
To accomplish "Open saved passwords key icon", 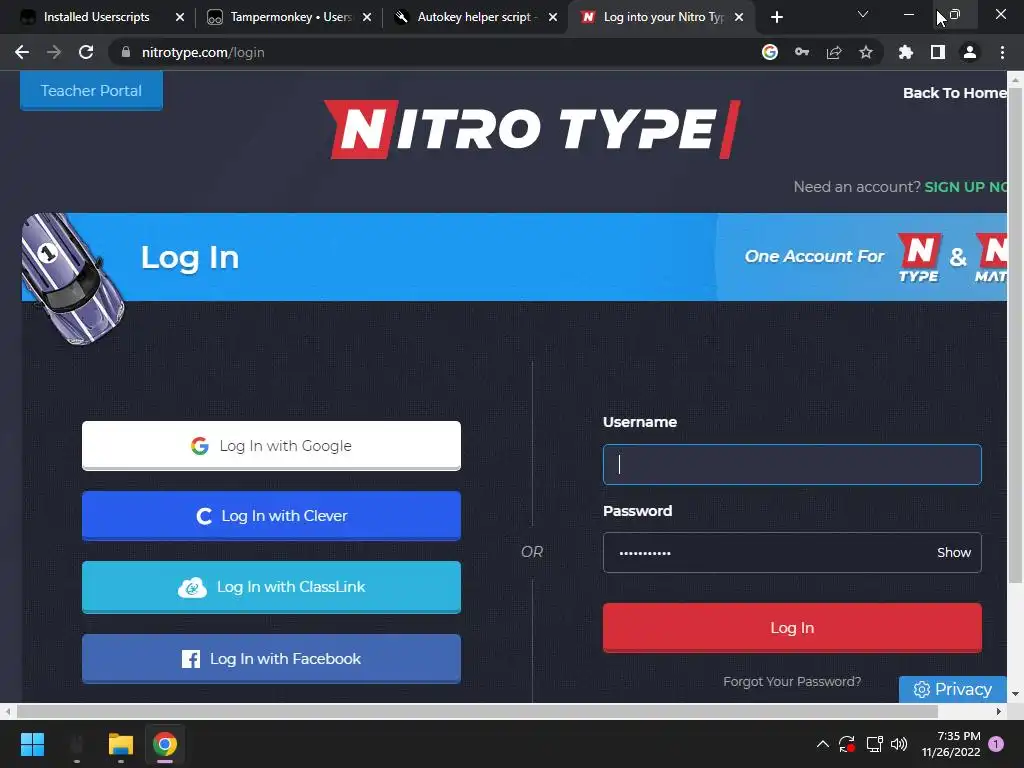I will coord(802,52).
